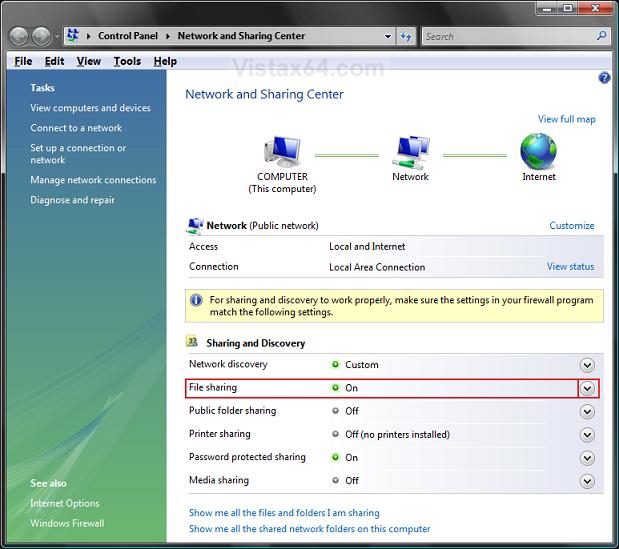Click green status dot for Password protected sharing
Screen dimensions: 619x549
point(335,457)
